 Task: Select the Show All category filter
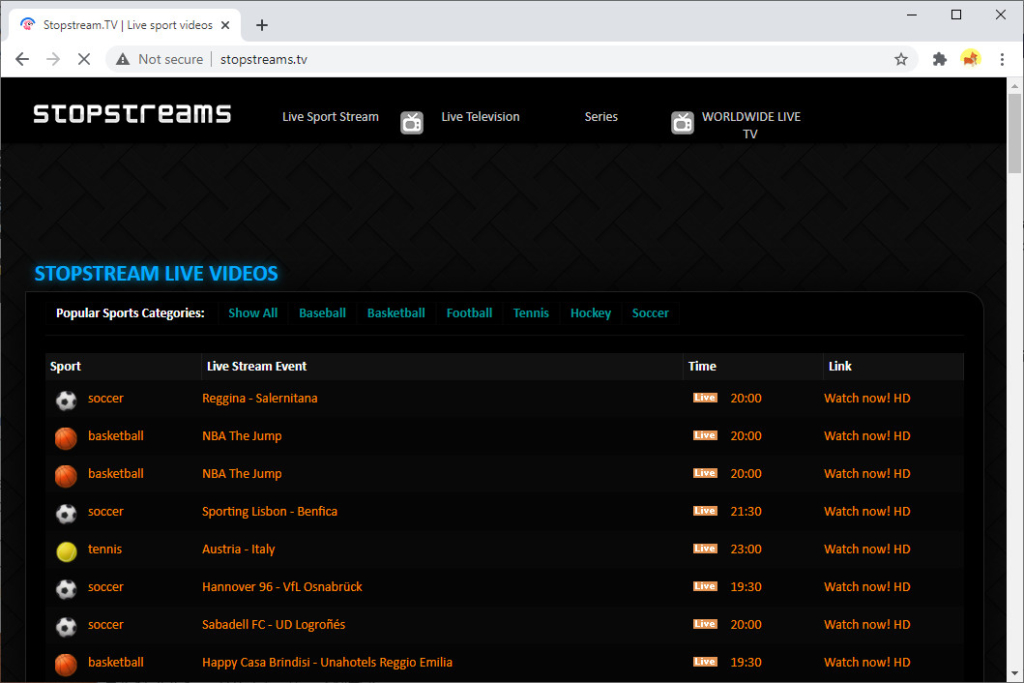(x=253, y=313)
